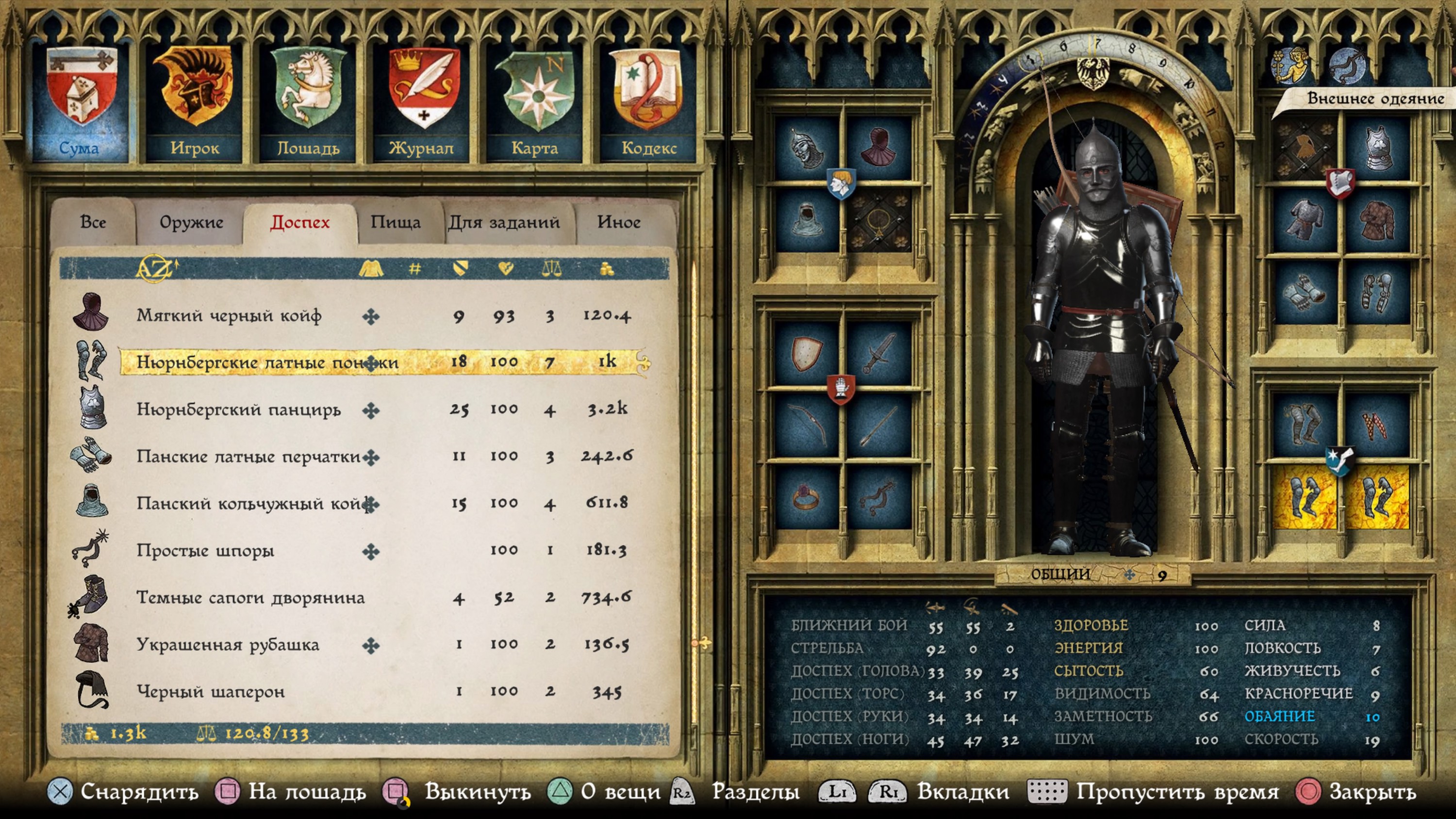Image resolution: width=1456 pixels, height=819 pixels.
Task: Select the arm plate armor slot
Action: [1378, 293]
